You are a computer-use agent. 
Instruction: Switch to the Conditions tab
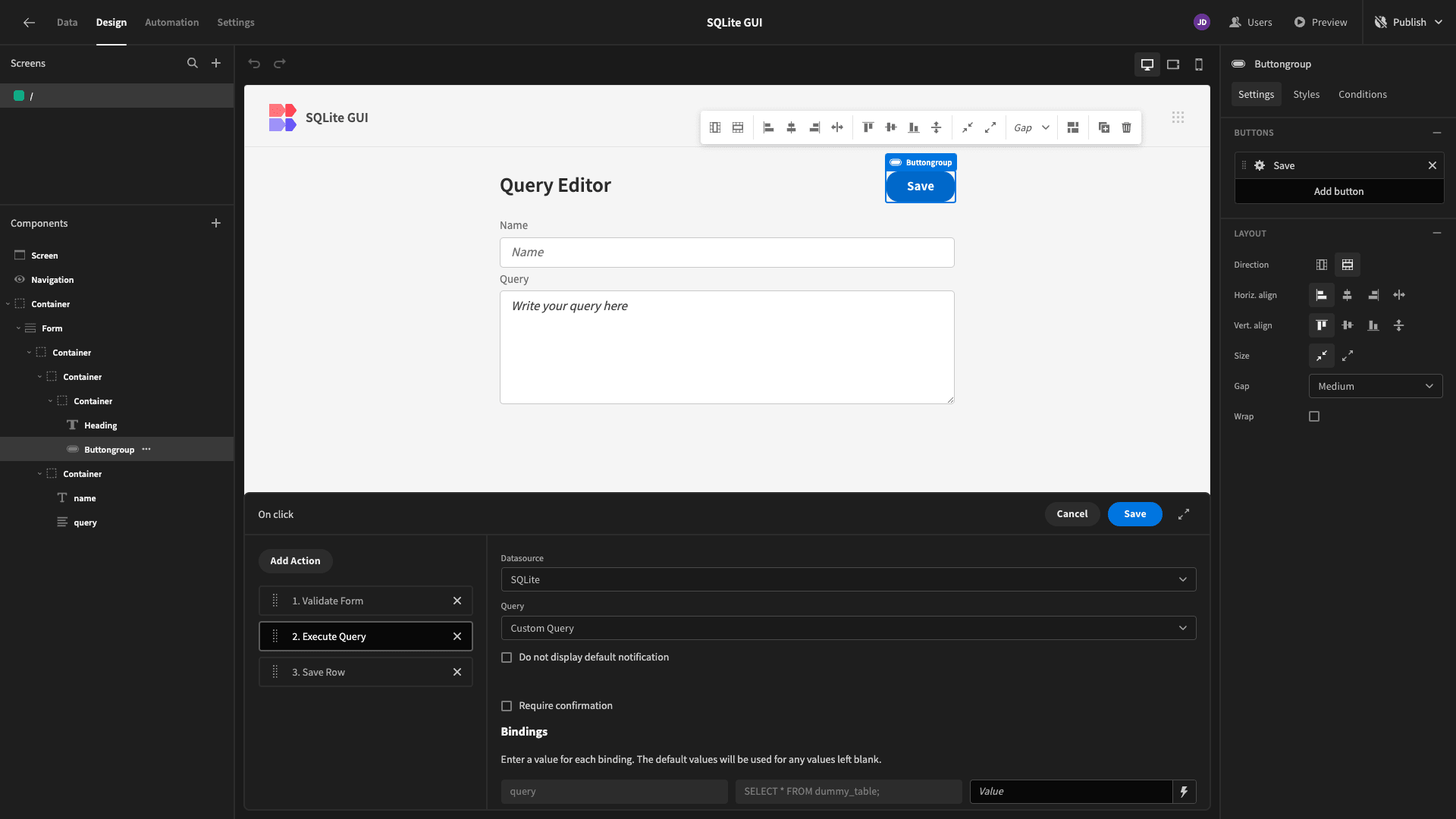pyautogui.click(x=1363, y=94)
